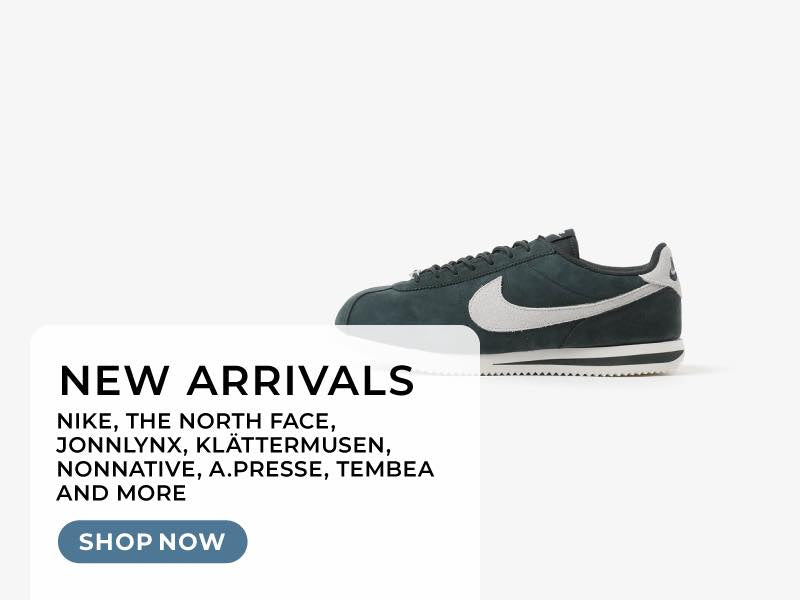Click blank white card area below SHOP NOW
Viewport: 800px width, 600px height.
click(x=255, y=582)
